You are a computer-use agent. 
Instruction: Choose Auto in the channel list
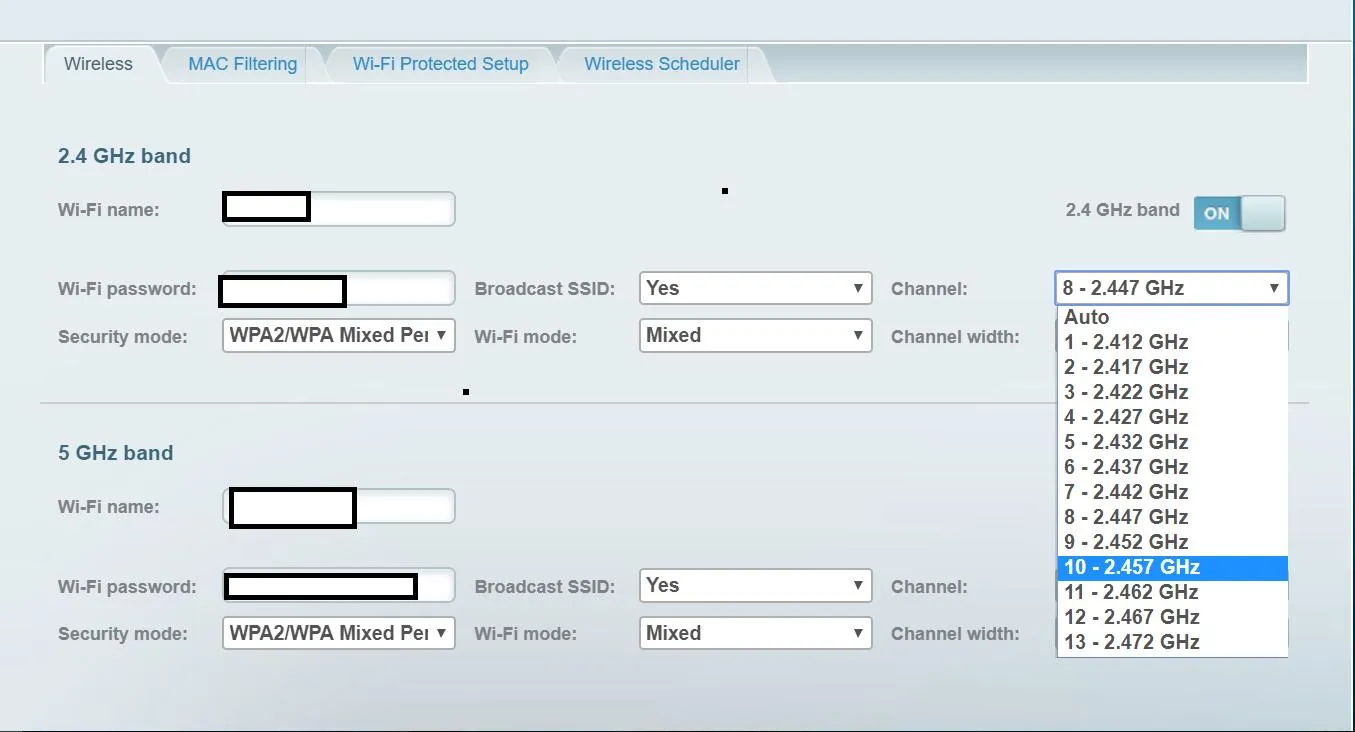coord(1172,317)
